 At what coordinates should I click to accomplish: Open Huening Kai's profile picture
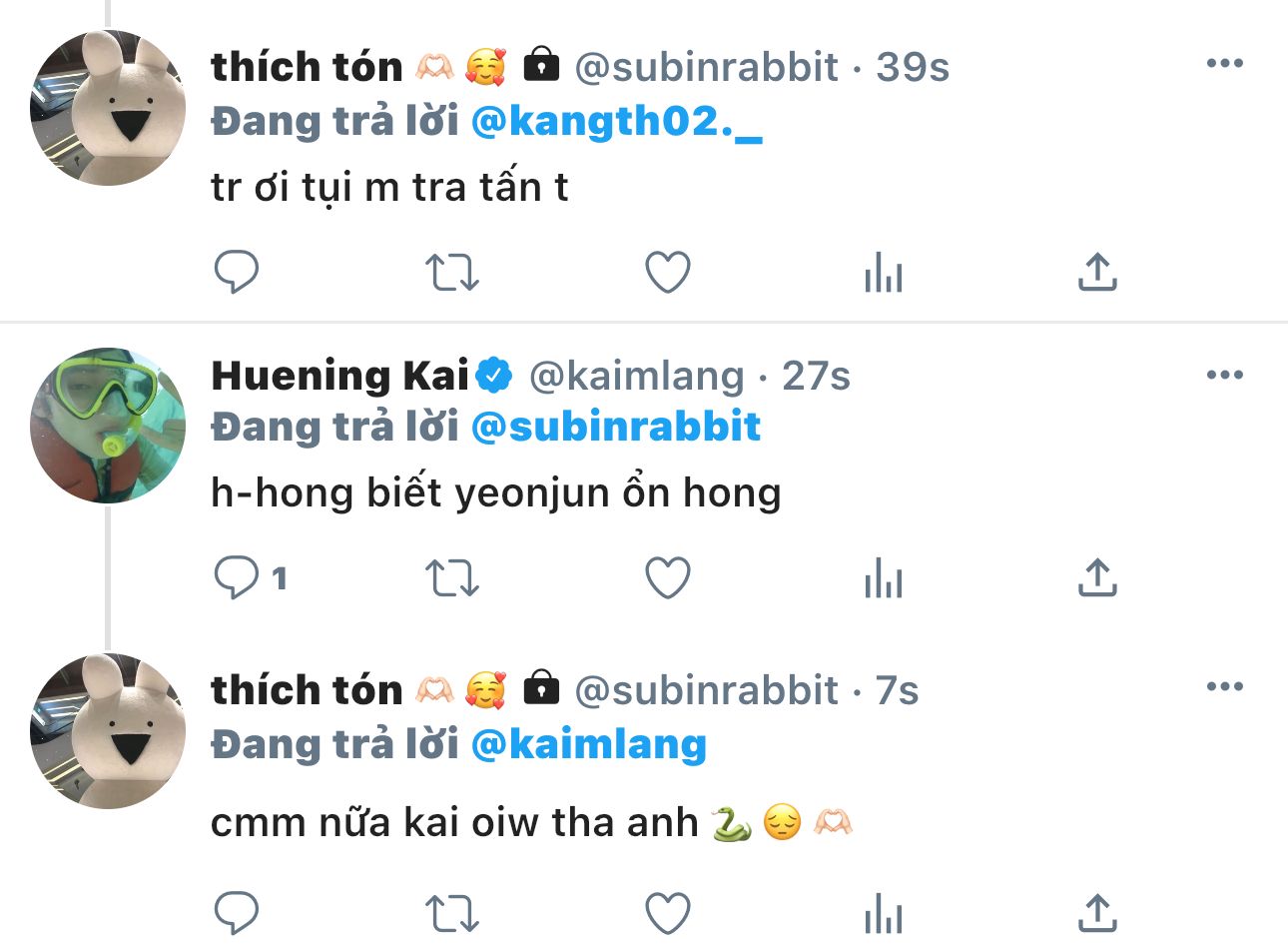pyautogui.click(x=108, y=426)
